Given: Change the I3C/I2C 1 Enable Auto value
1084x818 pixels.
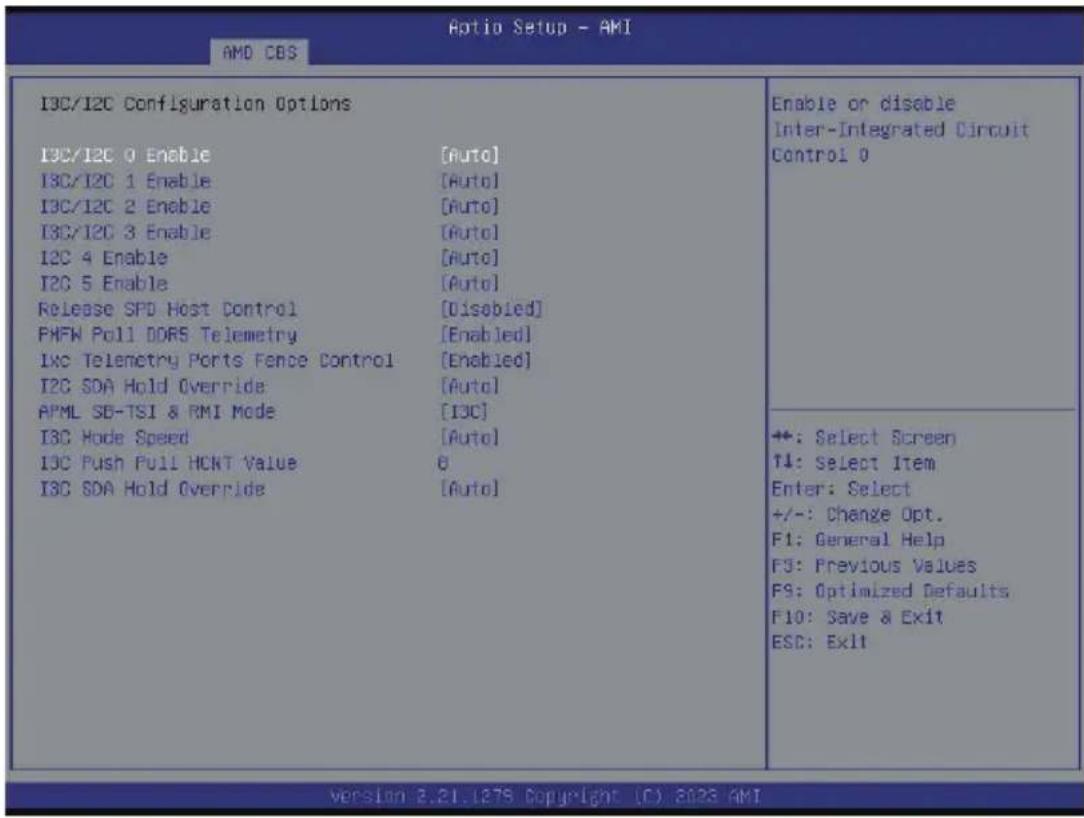Looking at the screenshot, I should click(469, 181).
